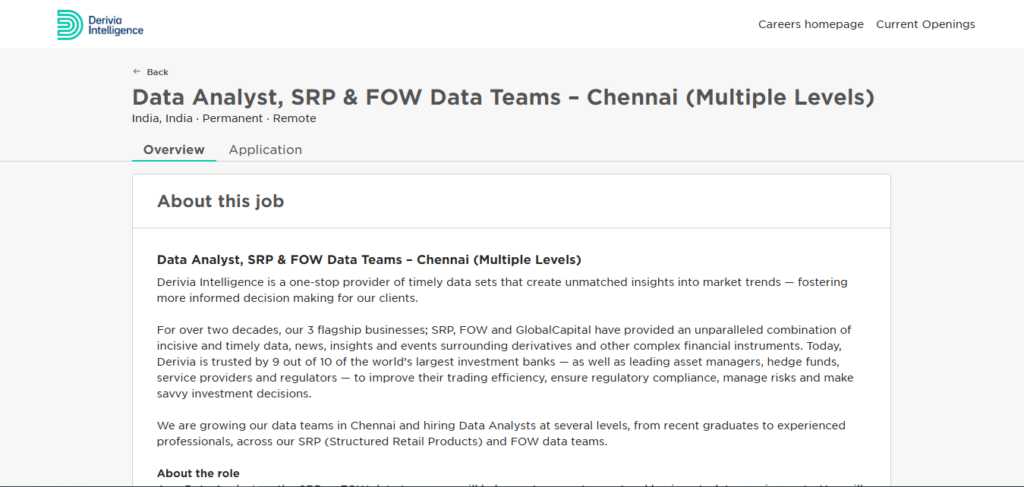Open the Application tab
This screenshot has height=487, width=1024.
click(x=265, y=149)
